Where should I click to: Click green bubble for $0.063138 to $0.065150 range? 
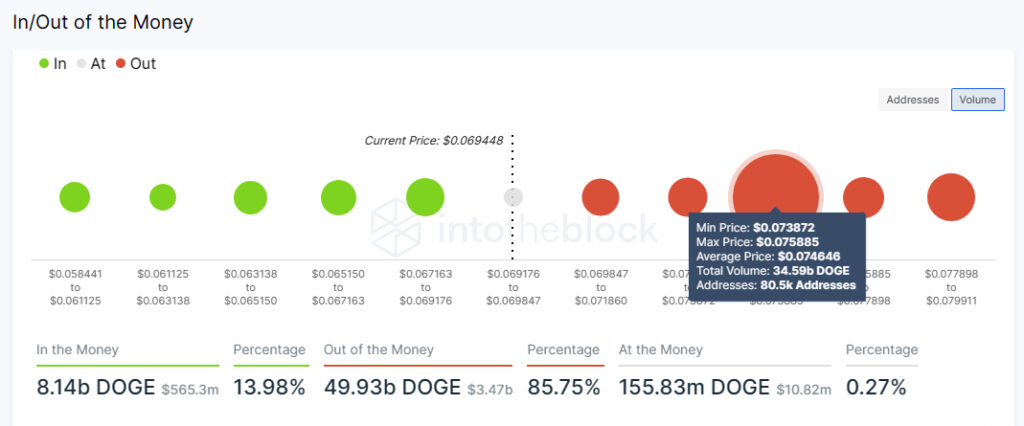pos(250,197)
